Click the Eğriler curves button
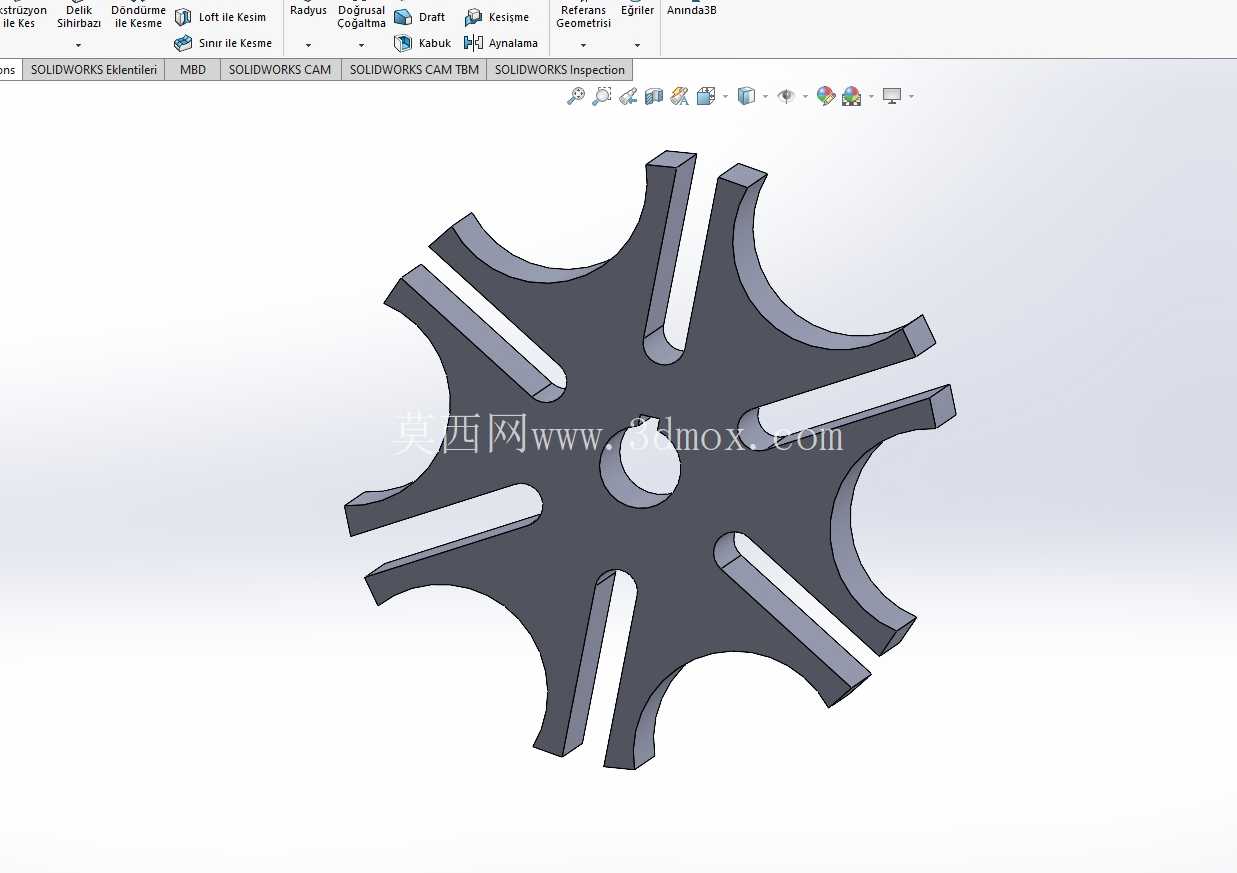Image resolution: width=1237 pixels, height=873 pixels. click(x=637, y=11)
